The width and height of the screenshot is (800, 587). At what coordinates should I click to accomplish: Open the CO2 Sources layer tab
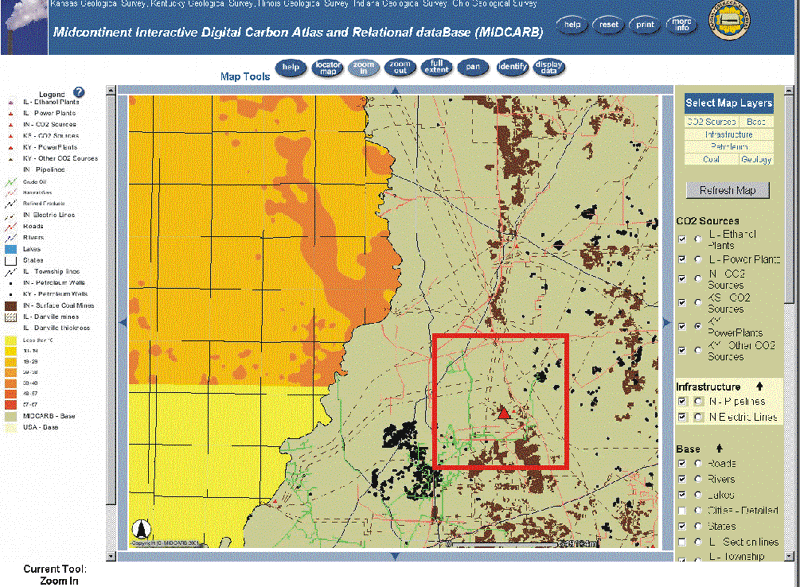(x=711, y=122)
